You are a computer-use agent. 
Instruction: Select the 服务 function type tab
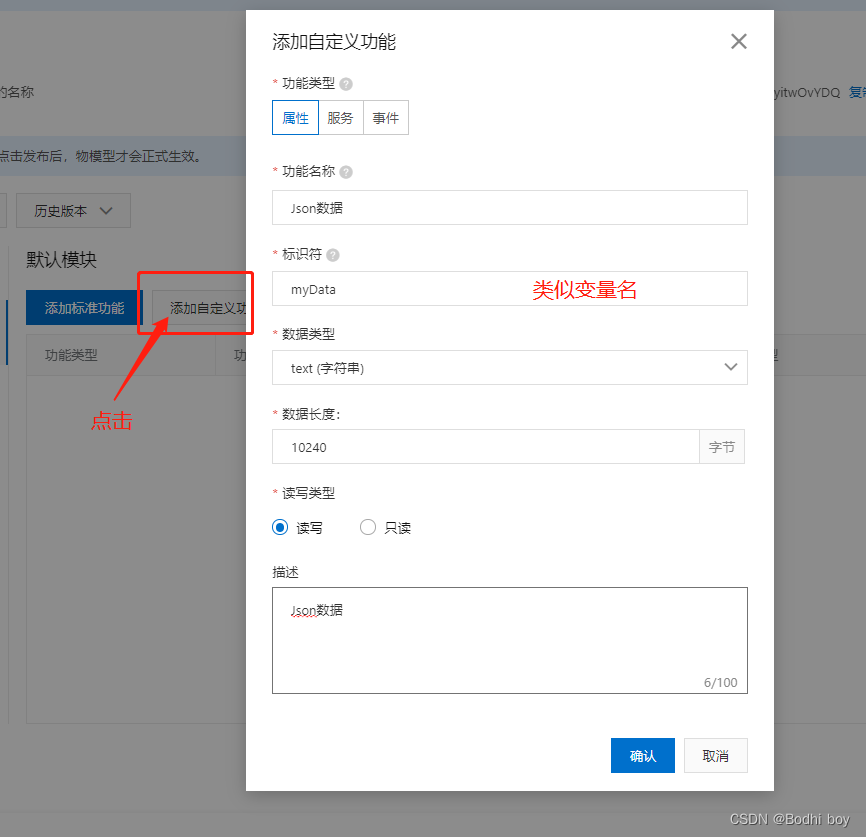tap(341, 118)
